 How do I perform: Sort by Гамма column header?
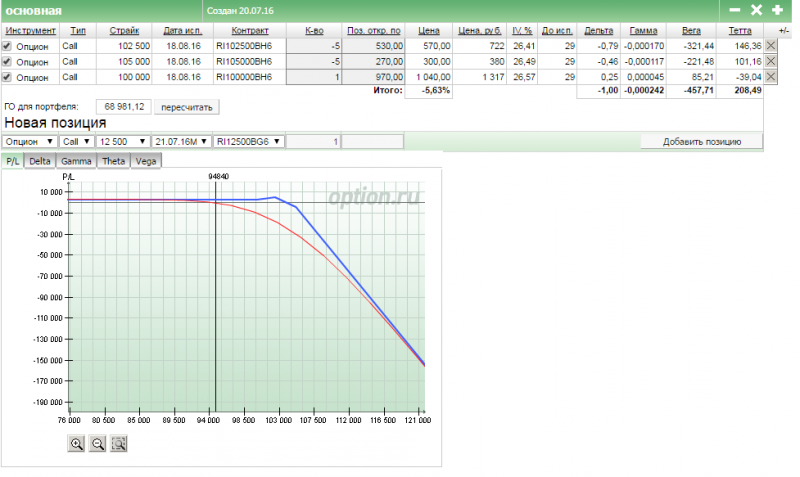coord(643,31)
